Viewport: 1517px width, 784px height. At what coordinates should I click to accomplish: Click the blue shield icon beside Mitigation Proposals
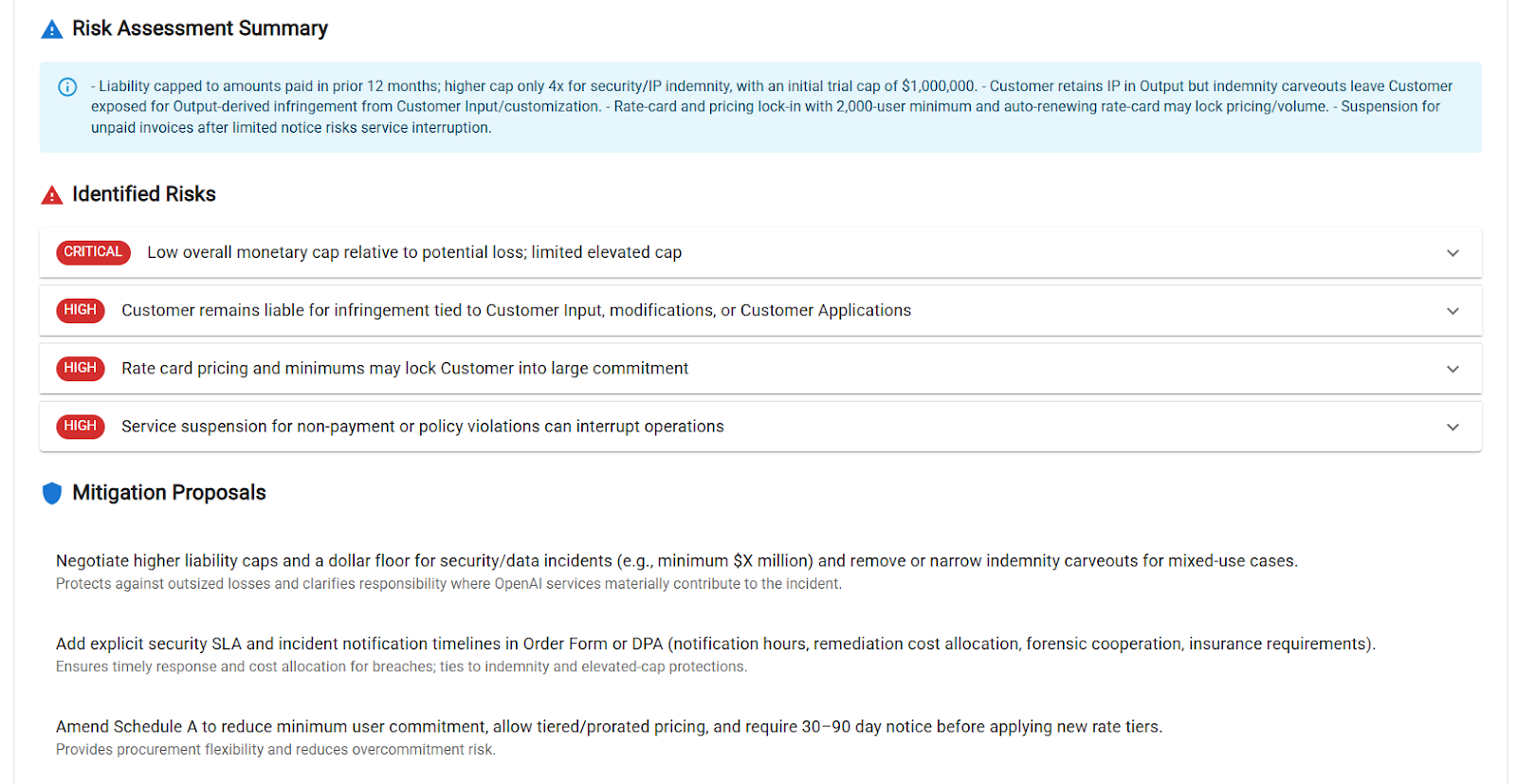tap(52, 493)
